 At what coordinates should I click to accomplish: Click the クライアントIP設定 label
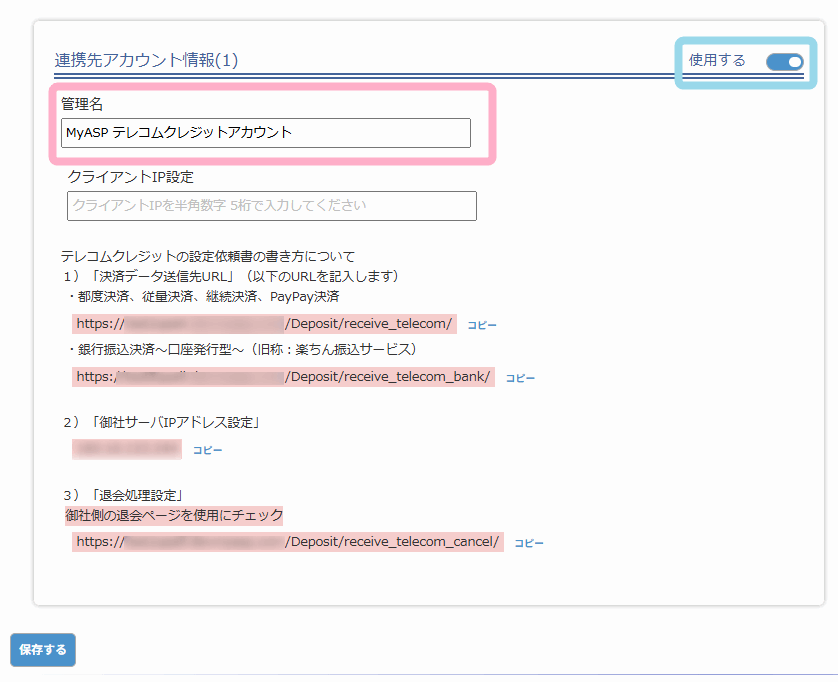pyautogui.click(x=130, y=176)
